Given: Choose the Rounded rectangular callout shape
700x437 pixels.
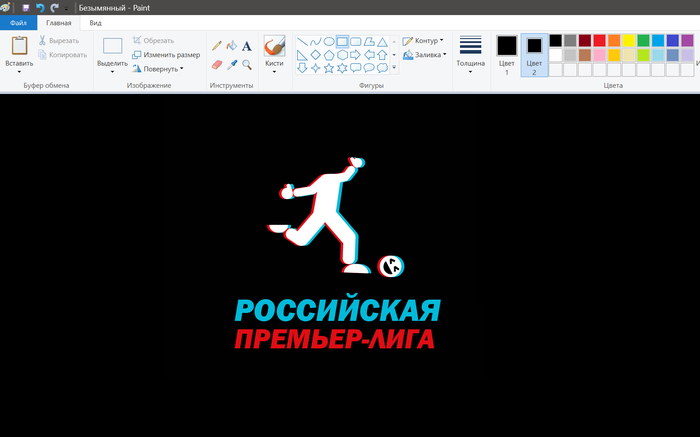Looking at the screenshot, I should click(356, 68).
